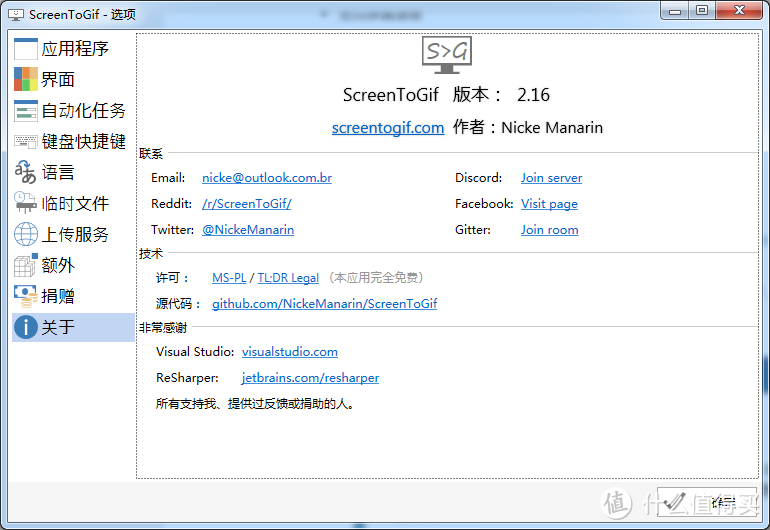
Task: Click the nicke@outlook.com.br email link
Action: [x=267, y=178]
